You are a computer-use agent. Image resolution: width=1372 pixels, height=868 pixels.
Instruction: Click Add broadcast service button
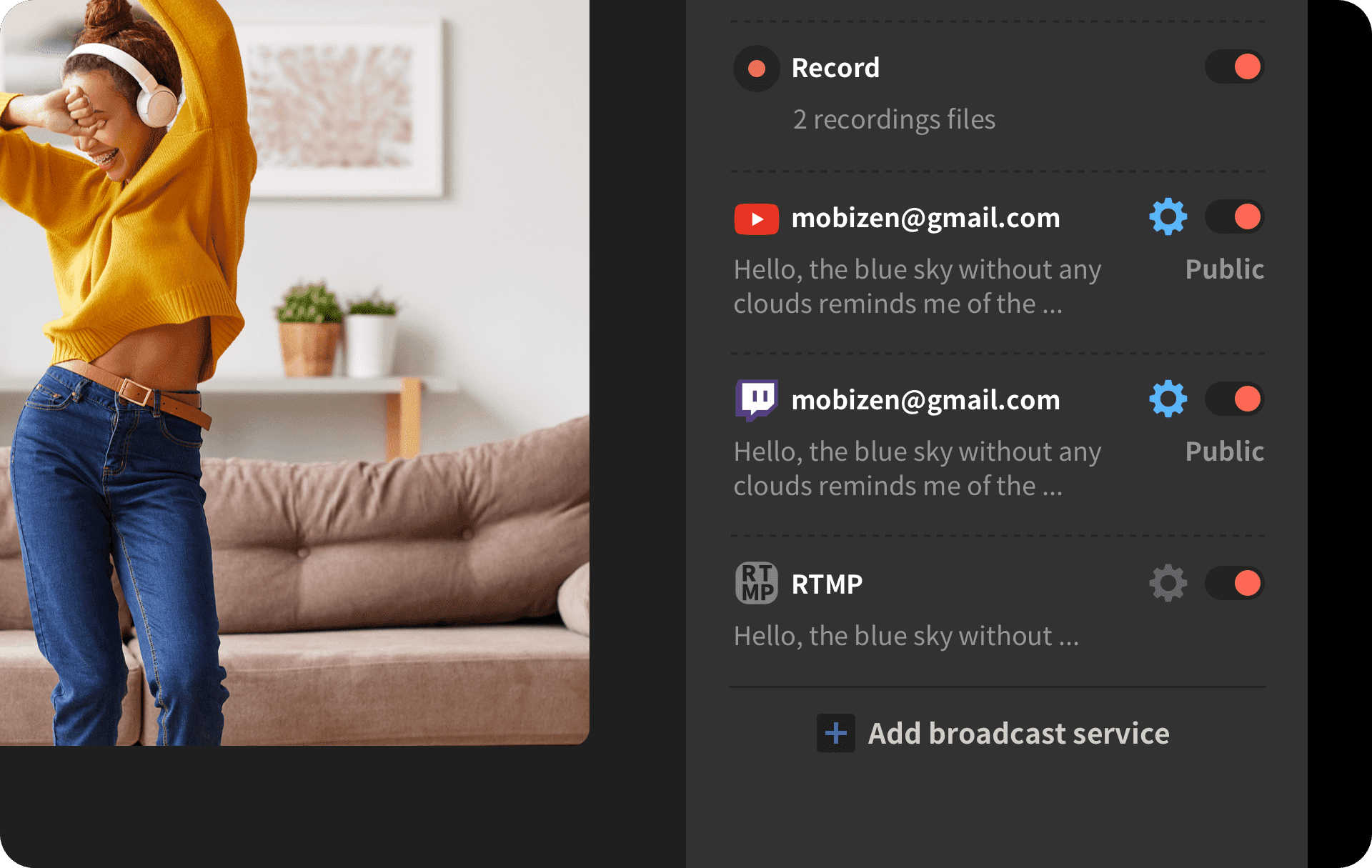tap(993, 733)
